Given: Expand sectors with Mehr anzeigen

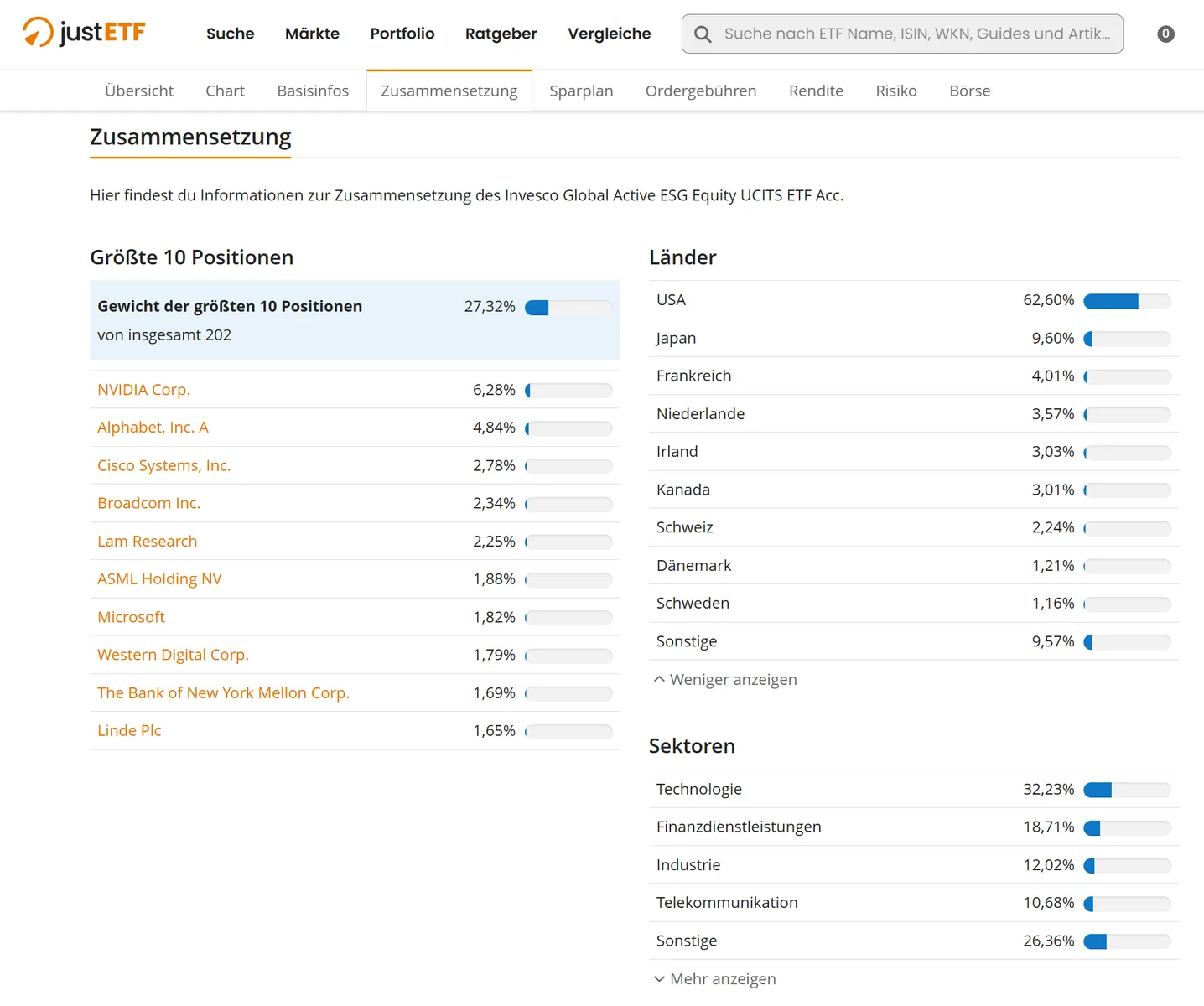Looking at the screenshot, I should pos(715,979).
